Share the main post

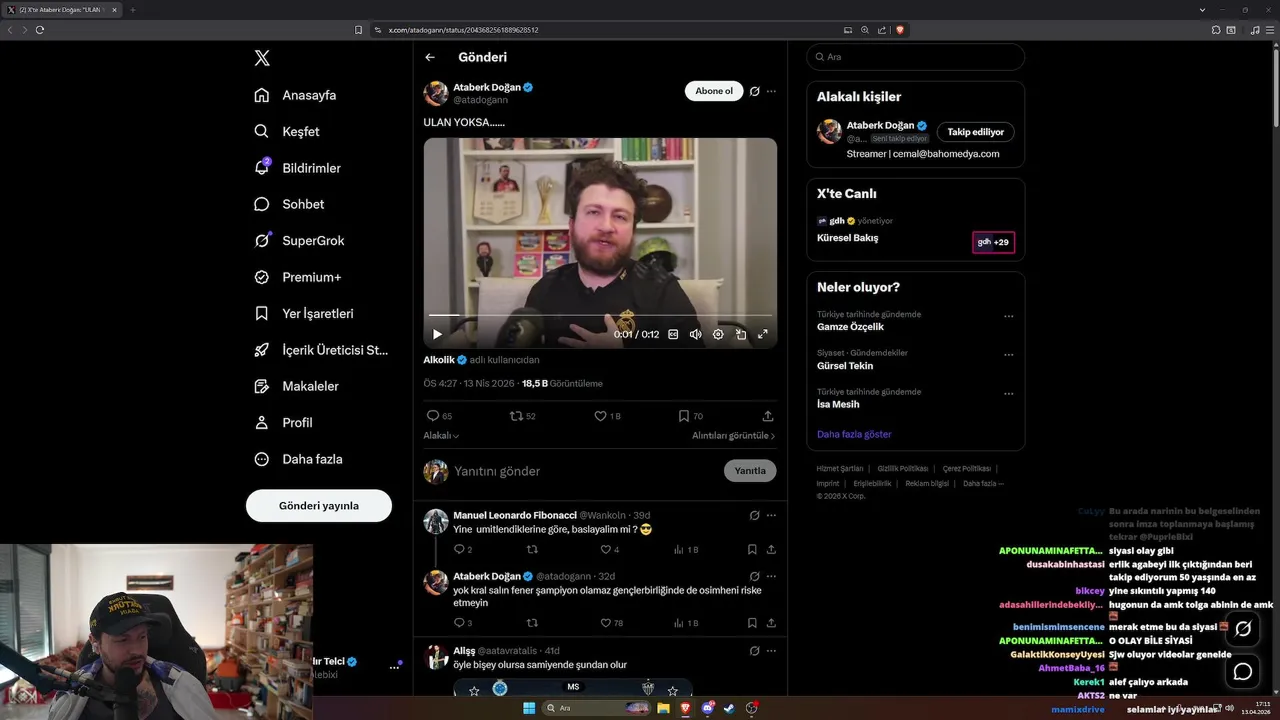[768, 416]
